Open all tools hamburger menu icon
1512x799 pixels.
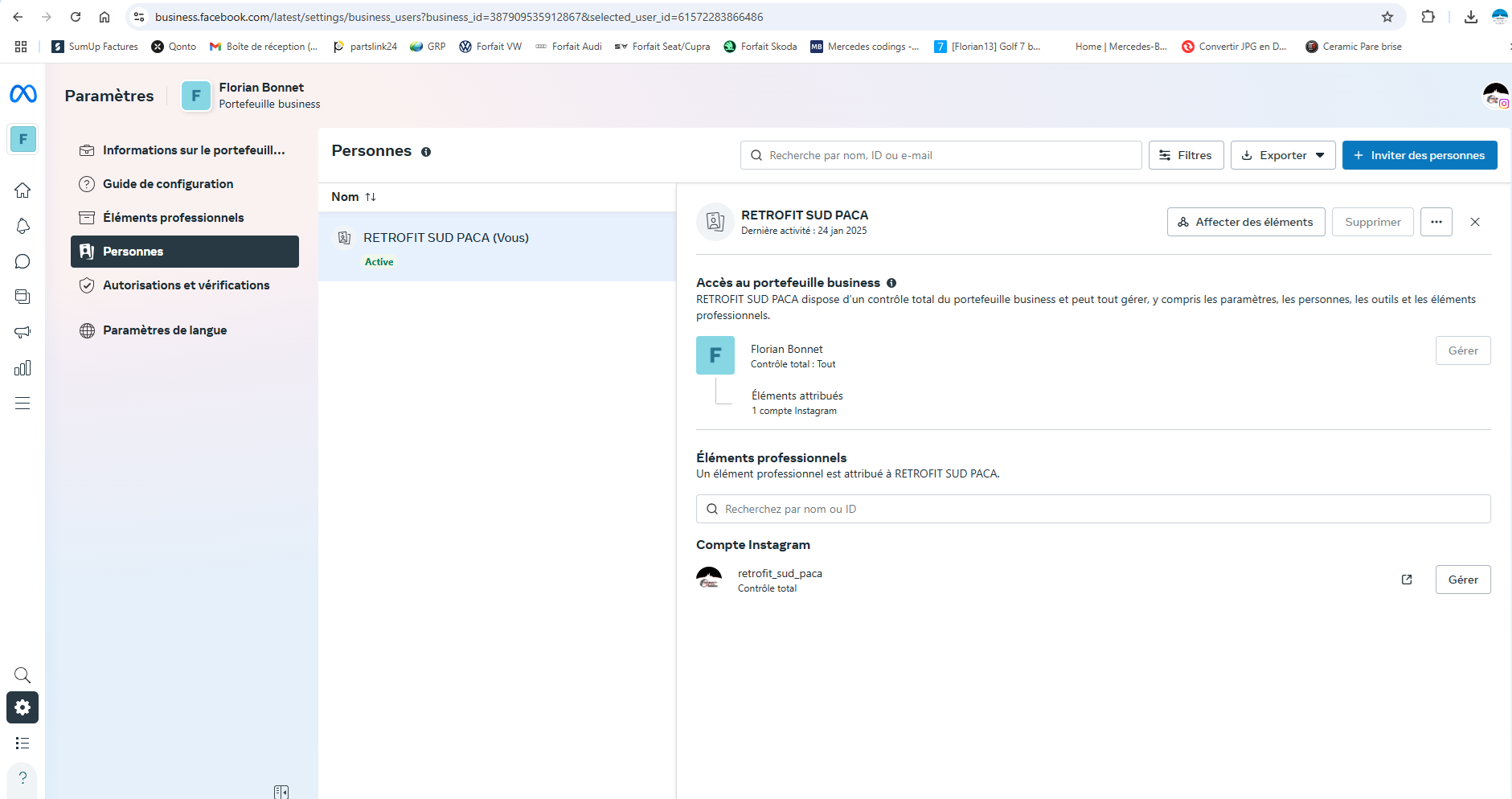point(23,403)
